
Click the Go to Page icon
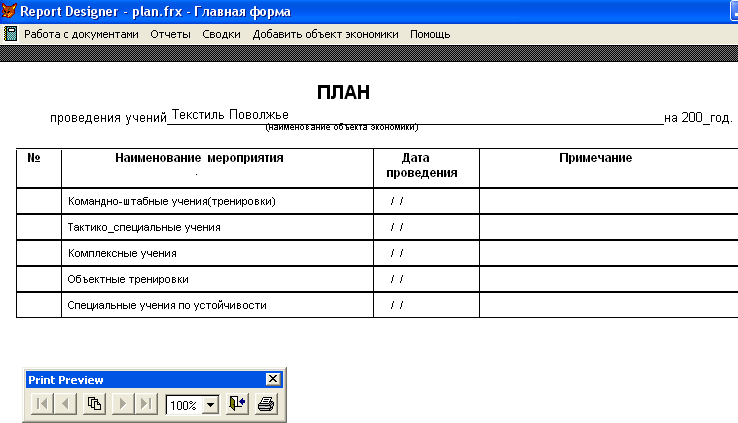[95, 405]
